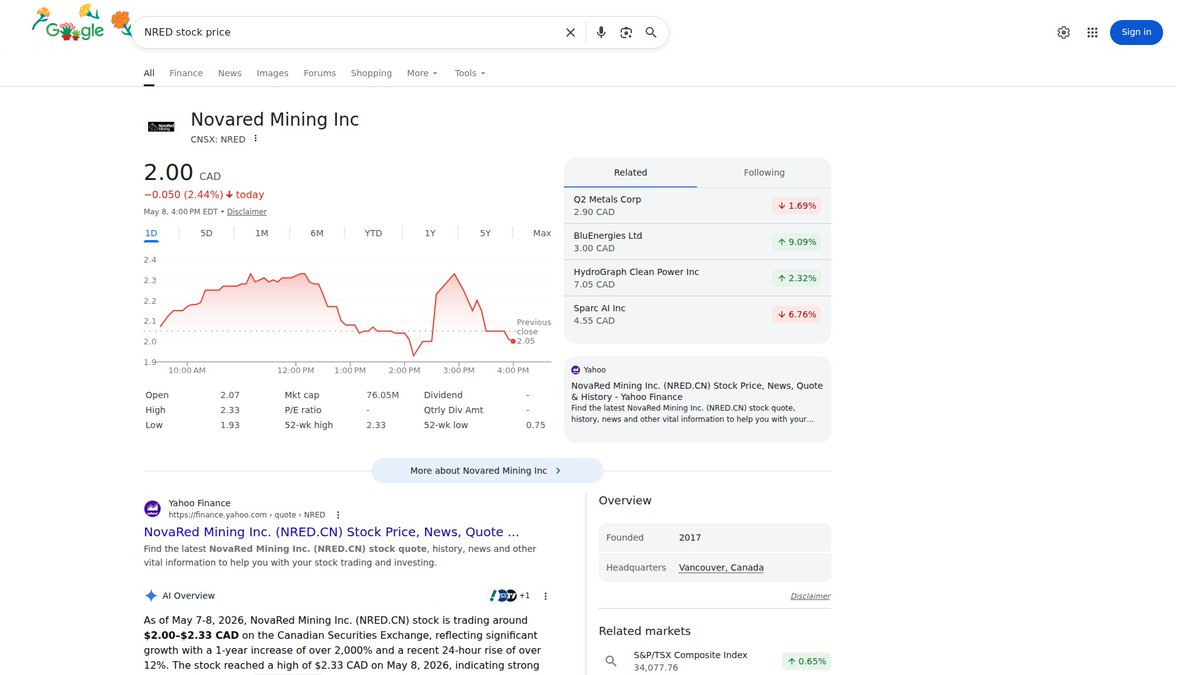The image size is (1200, 675).
Task: Open the Q2 Metals Corp row
Action: (697, 206)
